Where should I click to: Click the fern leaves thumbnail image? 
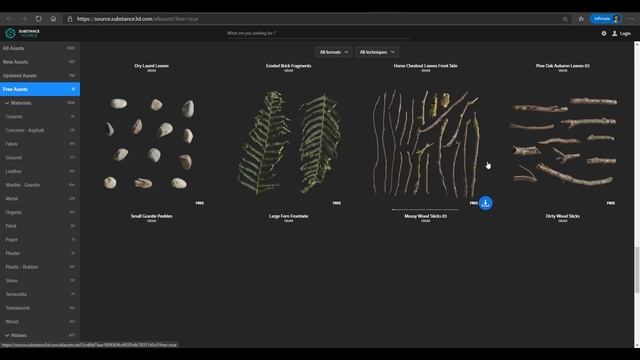(x=289, y=143)
